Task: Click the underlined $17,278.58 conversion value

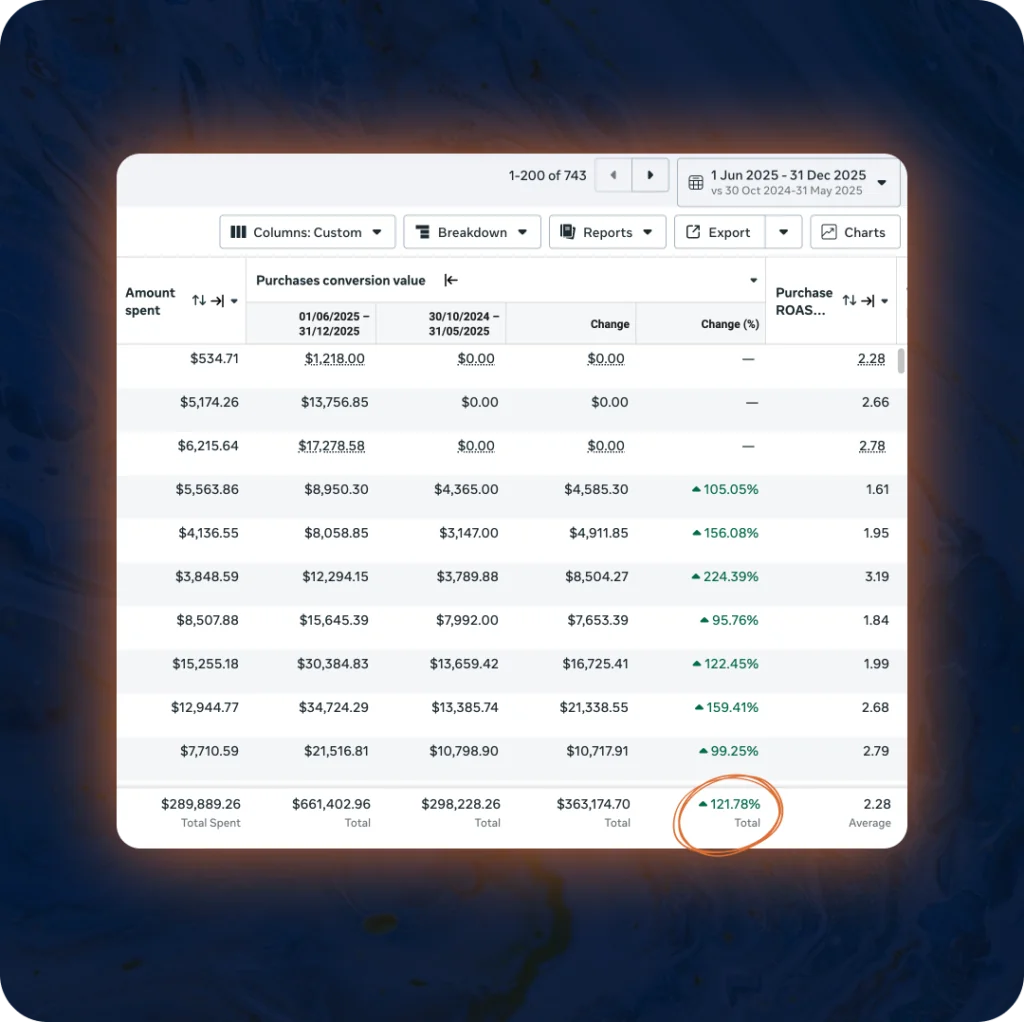Action: (x=333, y=446)
